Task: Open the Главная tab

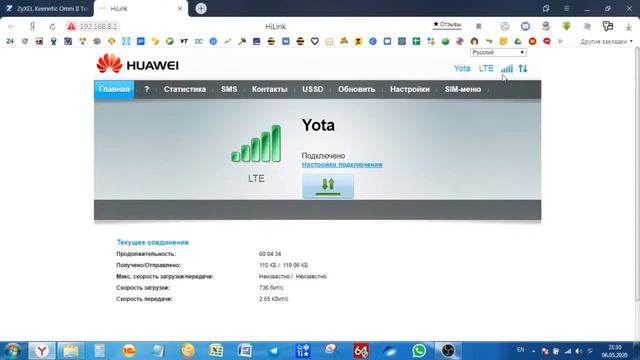Action: pyautogui.click(x=114, y=89)
